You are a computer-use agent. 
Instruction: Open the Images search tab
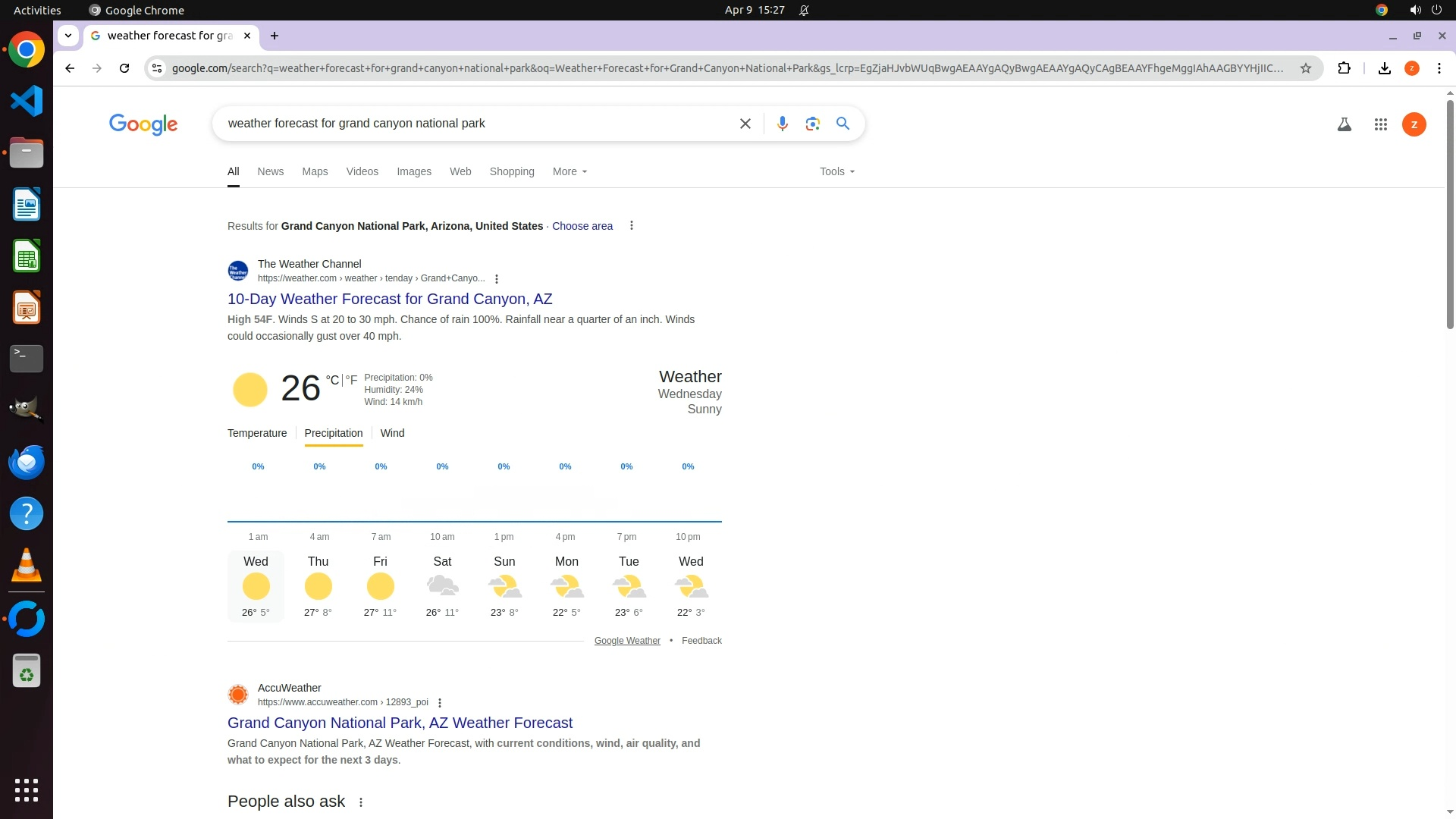(x=413, y=171)
